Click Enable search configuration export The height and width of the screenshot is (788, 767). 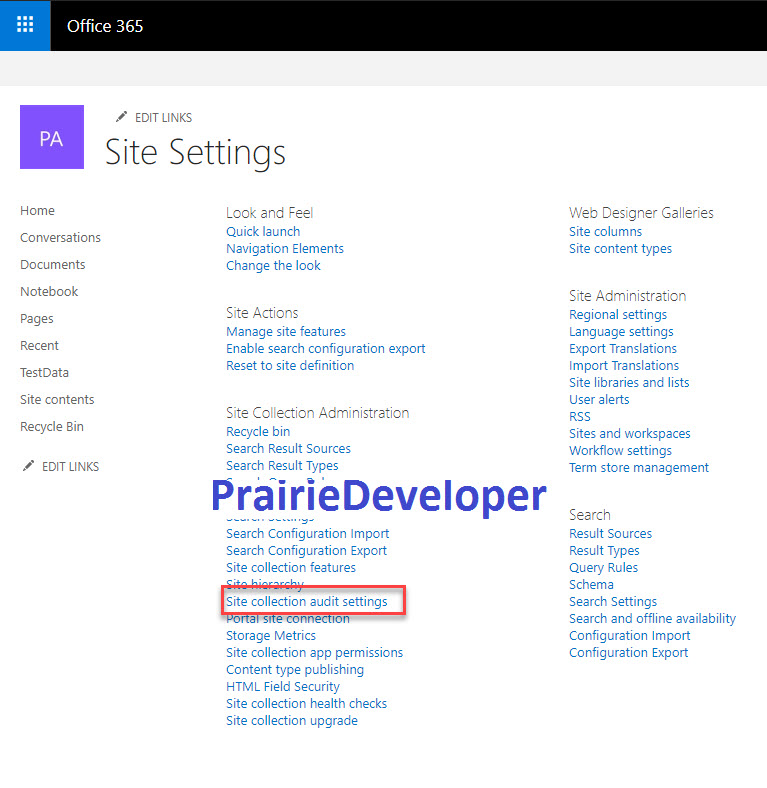click(326, 349)
